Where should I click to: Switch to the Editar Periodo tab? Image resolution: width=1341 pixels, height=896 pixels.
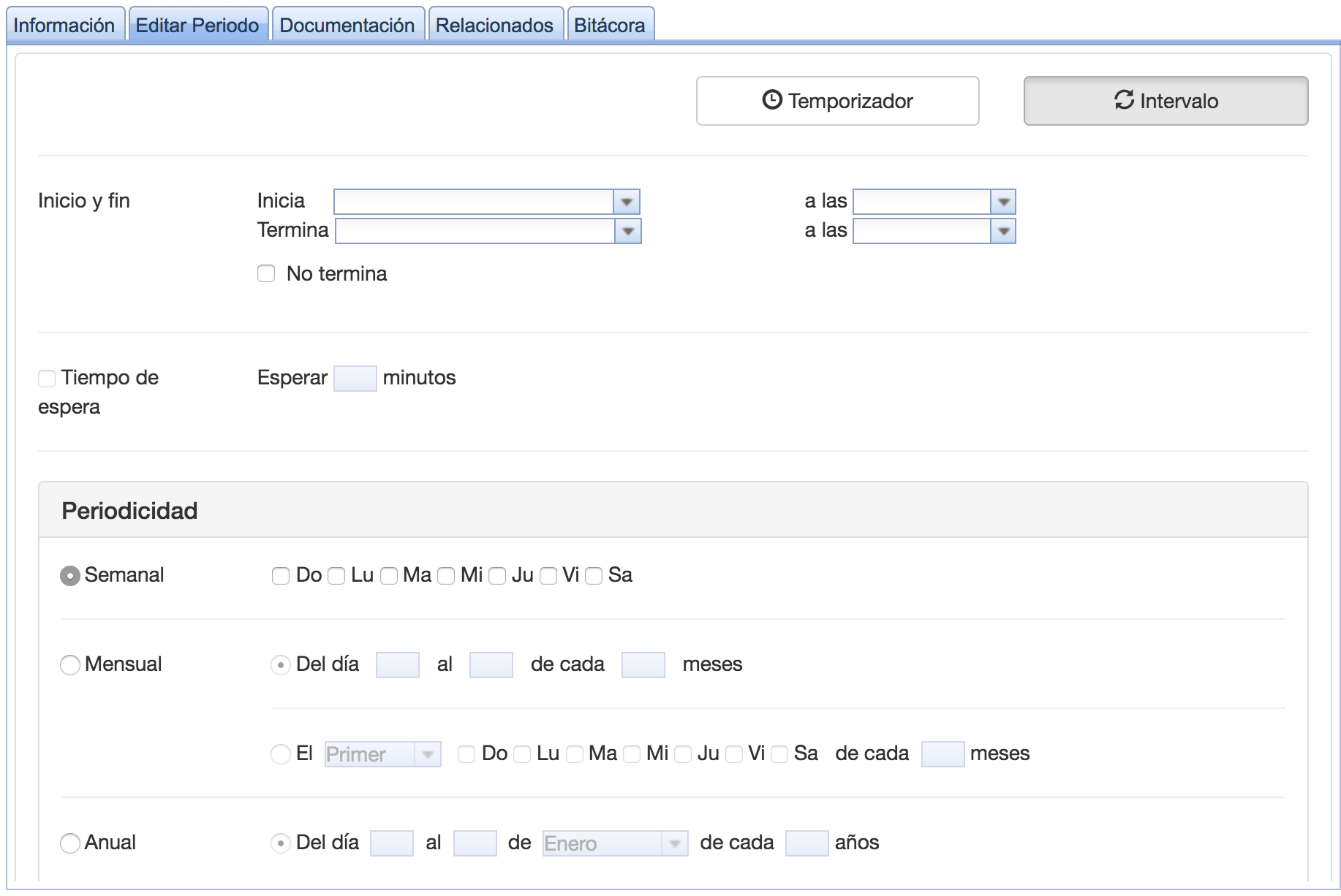point(197,25)
